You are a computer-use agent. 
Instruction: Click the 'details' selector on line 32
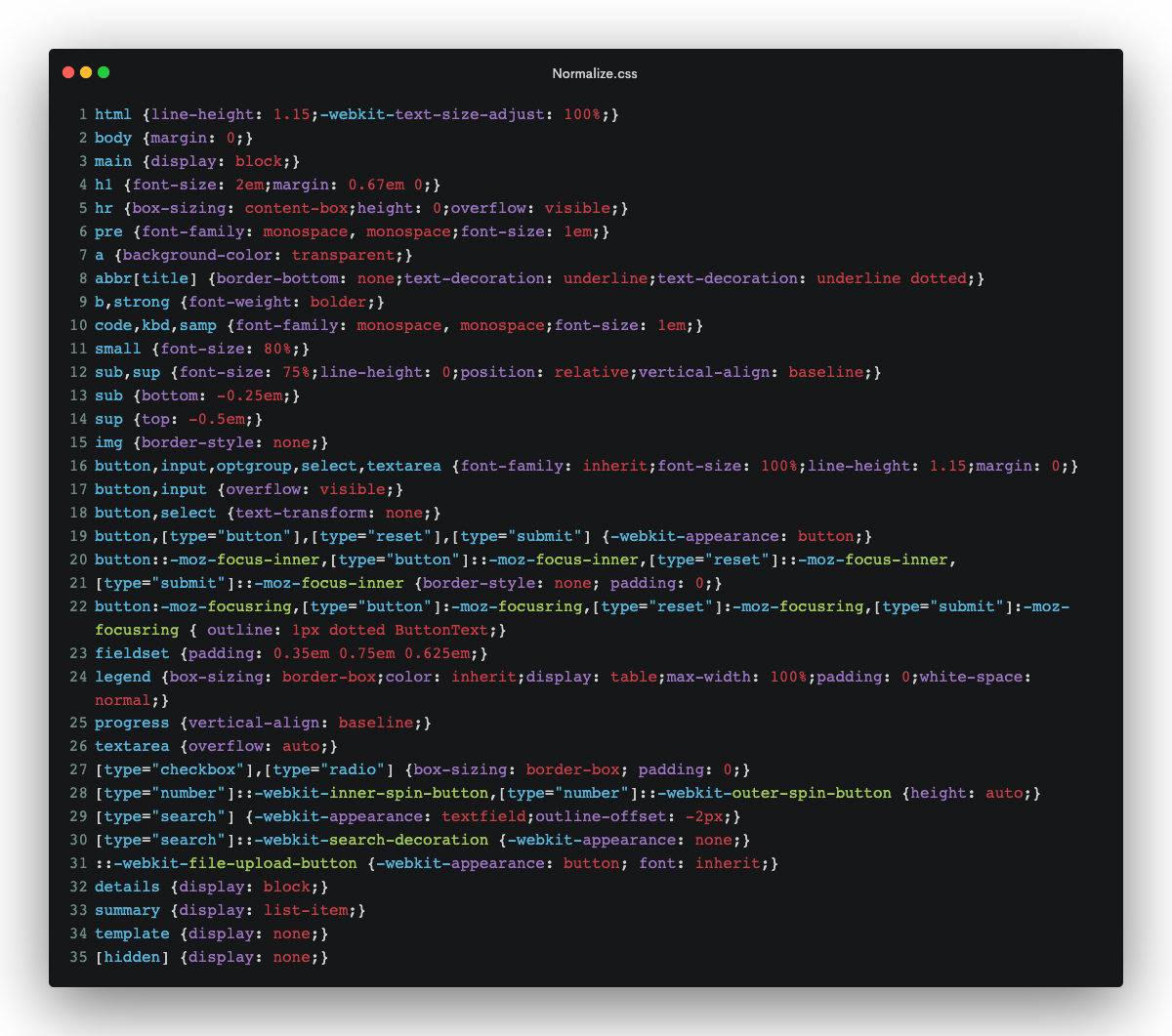click(128, 887)
